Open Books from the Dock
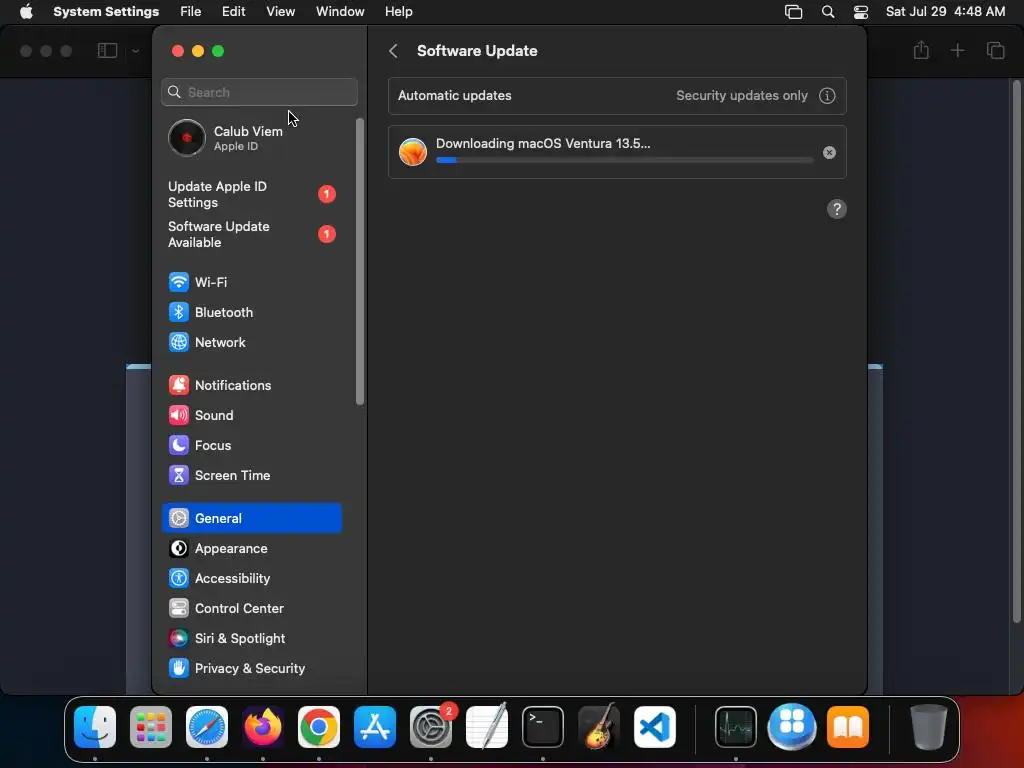1024x768 pixels. click(848, 727)
